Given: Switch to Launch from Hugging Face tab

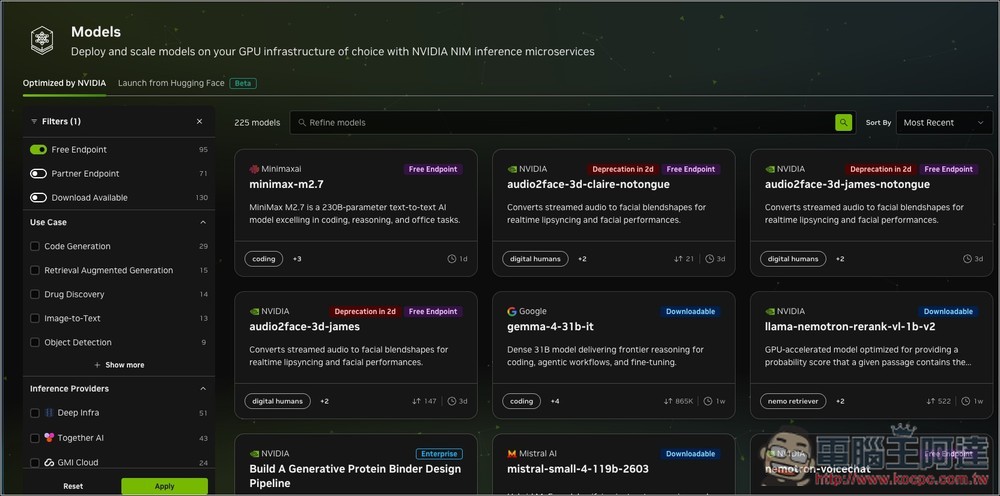Looking at the screenshot, I should pos(171,83).
